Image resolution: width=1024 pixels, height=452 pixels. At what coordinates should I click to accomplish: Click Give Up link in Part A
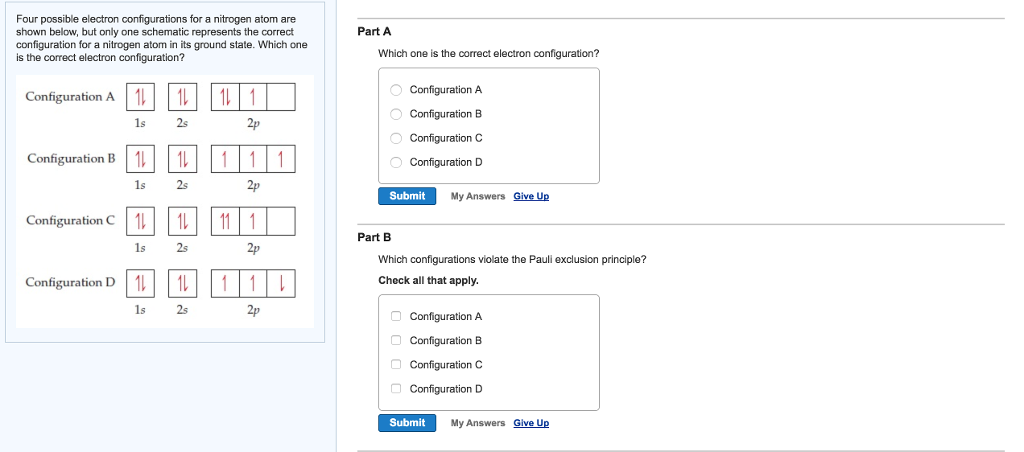tap(531, 196)
